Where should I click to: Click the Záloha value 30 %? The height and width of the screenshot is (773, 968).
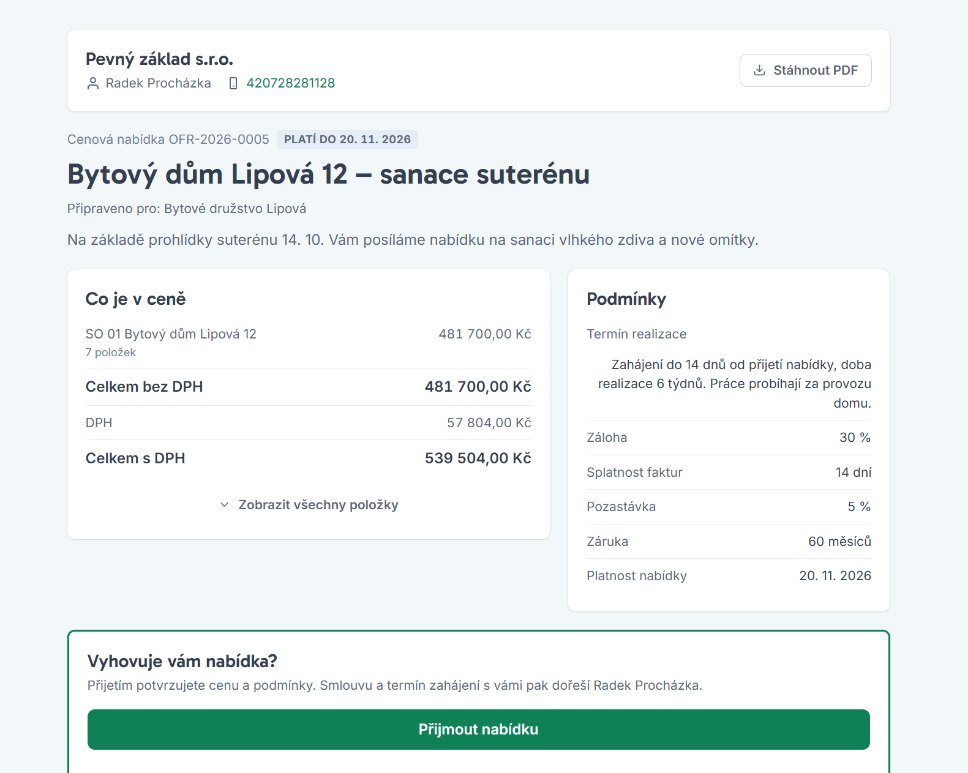pyautogui.click(x=855, y=438)
